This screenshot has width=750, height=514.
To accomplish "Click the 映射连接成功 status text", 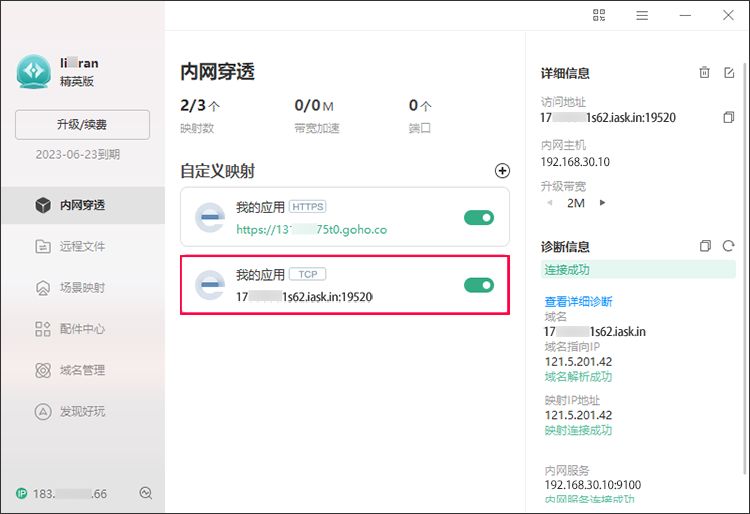I will (x=578, y=430).
